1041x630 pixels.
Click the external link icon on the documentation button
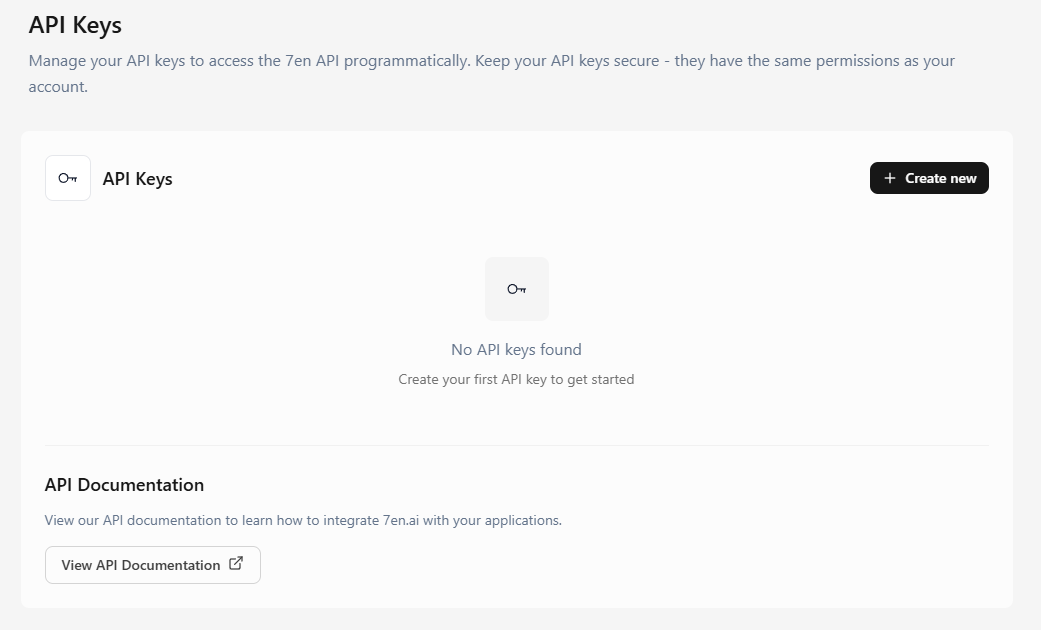pyautogui.click(x=236, y=564)
